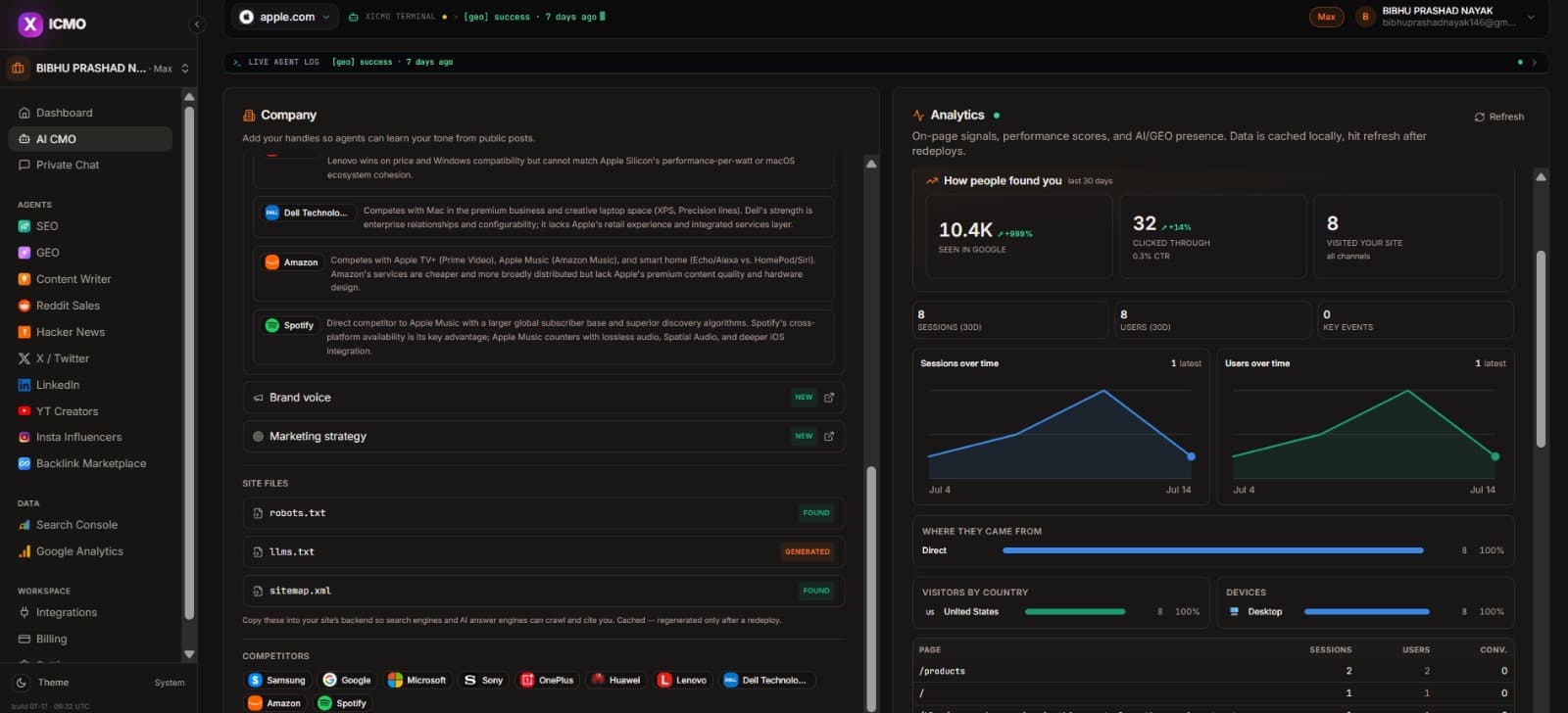Click the Company panel scrollbar

(x=871, y=588)
